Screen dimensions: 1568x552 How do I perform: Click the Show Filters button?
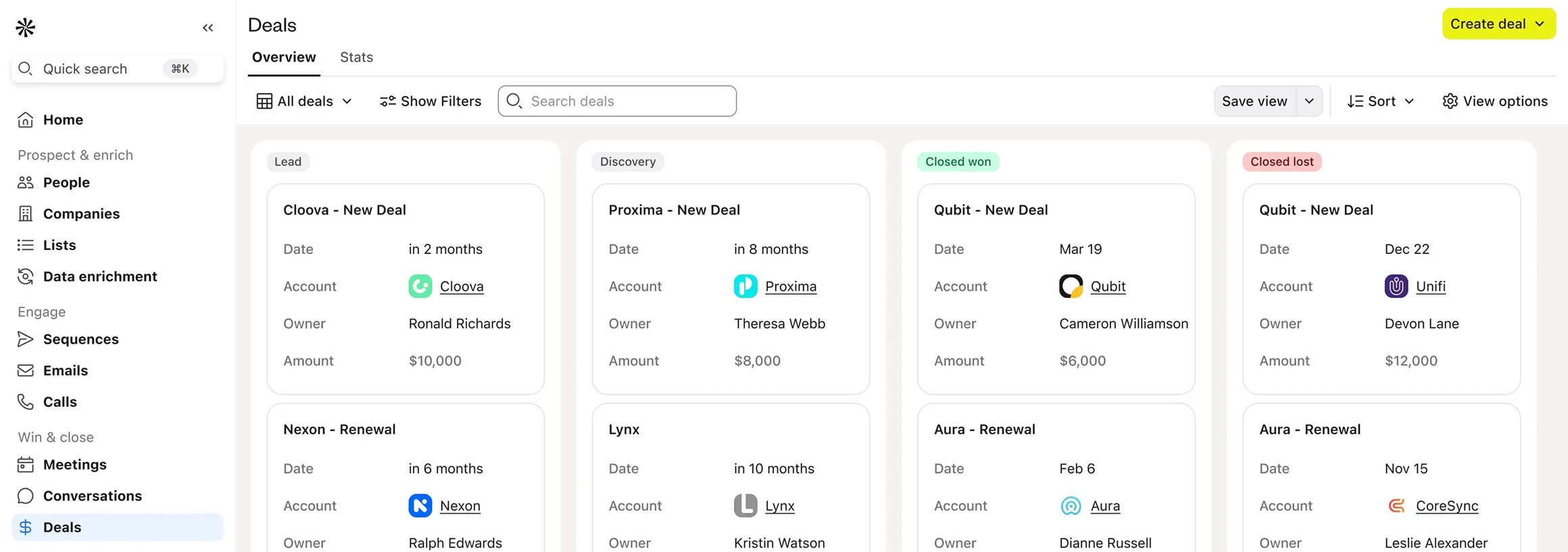tap(431, 101)
